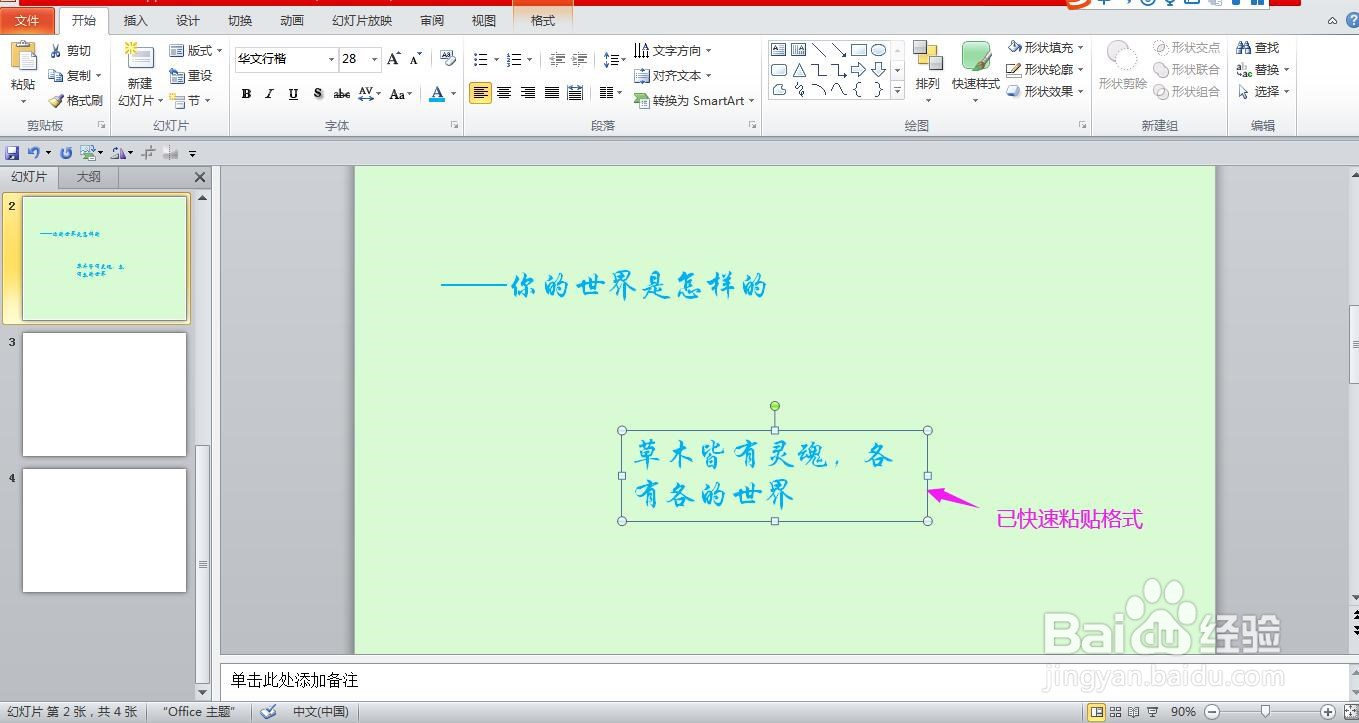This screenshot has width=1359, height=723.
Task: Apply text shadow with the S icon
Action: (317, 93)
